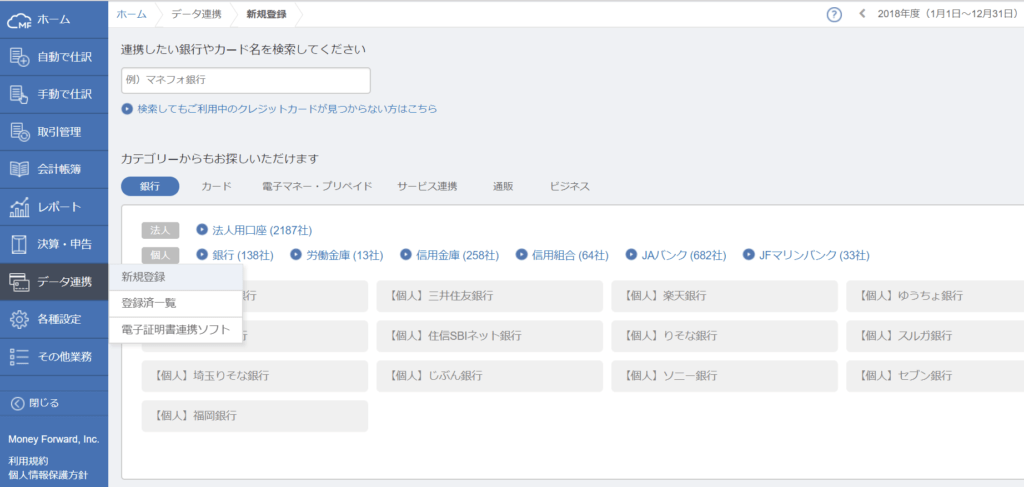This screenshot has width=1024, height=487.
Task: Click the データ連携 card icon
Action: [x=20, y=282]
